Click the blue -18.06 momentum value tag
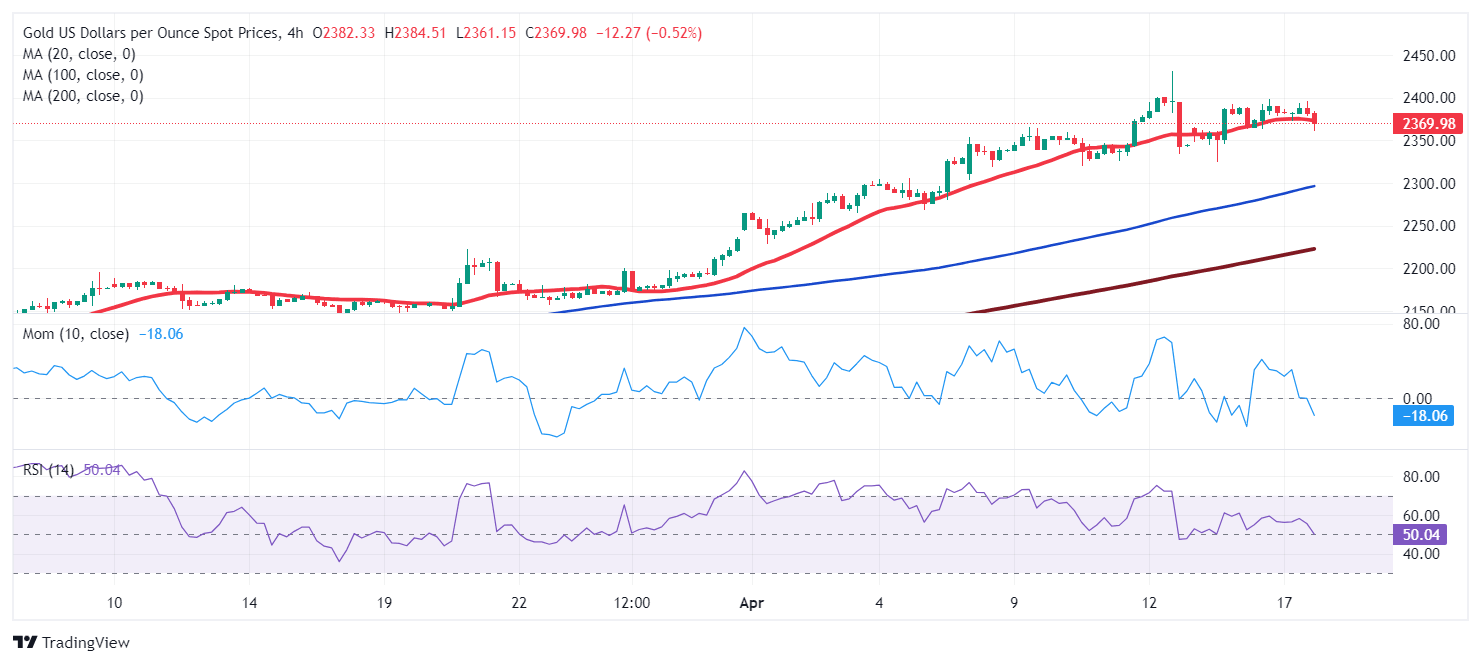The width and height of the screenshot is (1481, 664). coord(1422,416)
